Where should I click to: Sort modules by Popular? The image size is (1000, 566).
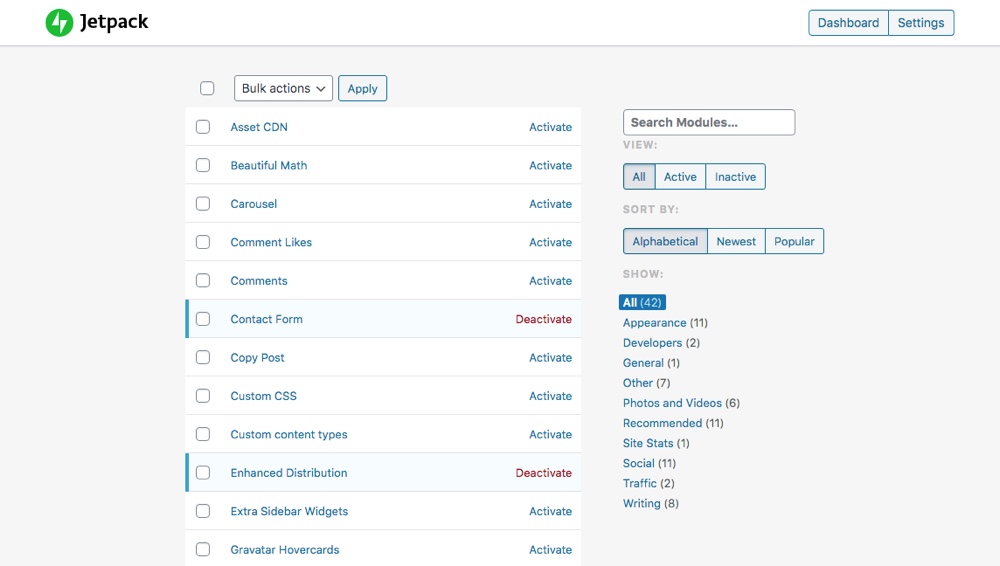[x=794, y=241]
